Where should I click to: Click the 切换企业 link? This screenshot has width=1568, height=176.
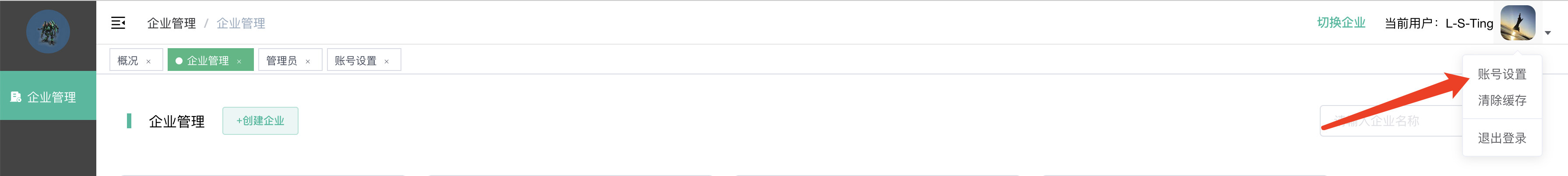tap(1341, 23)
